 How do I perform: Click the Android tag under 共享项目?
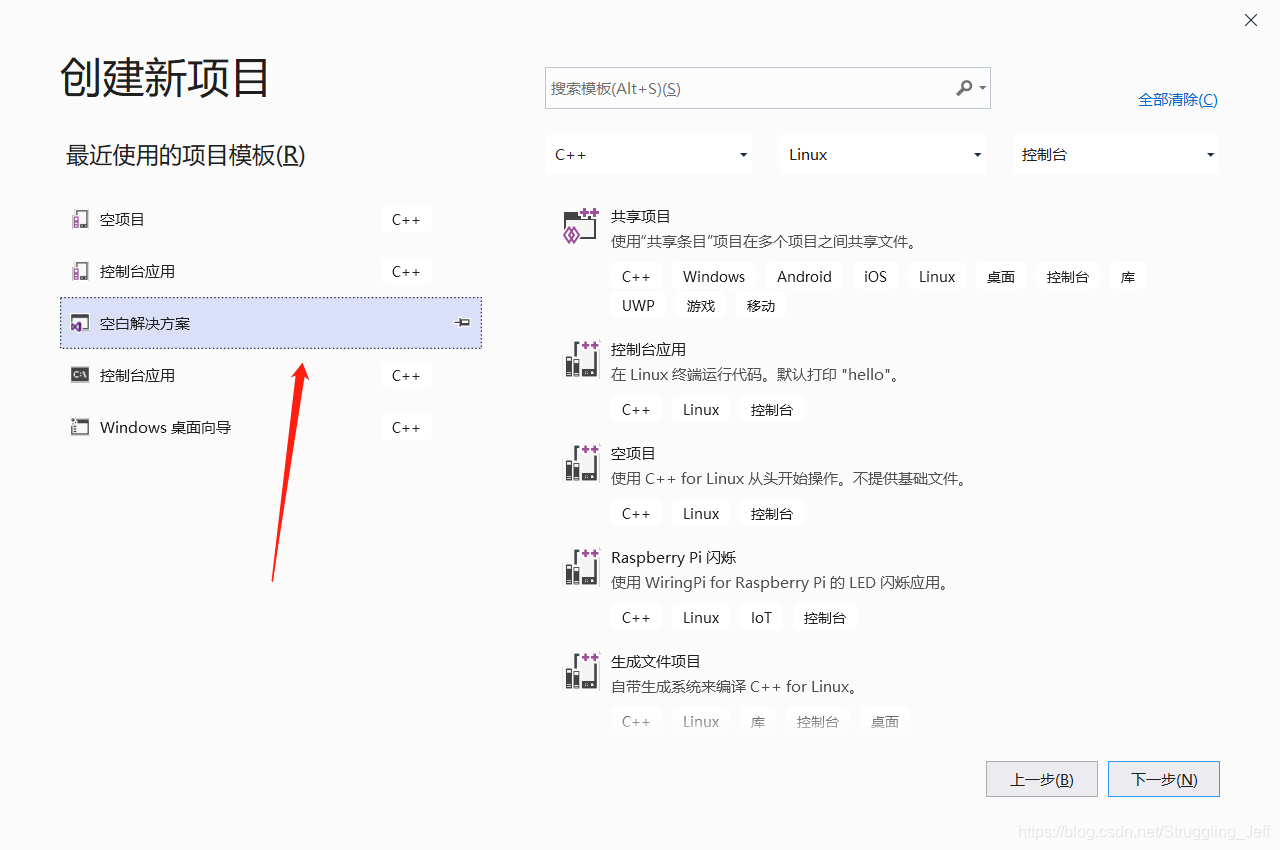tap(804, 277)
